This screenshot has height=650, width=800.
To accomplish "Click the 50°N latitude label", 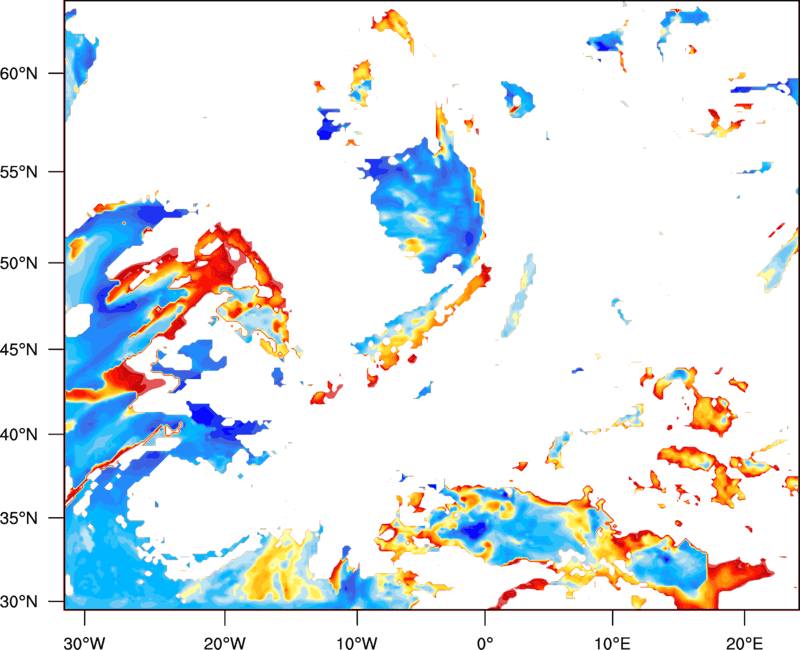I will click(x=19, y=263).
